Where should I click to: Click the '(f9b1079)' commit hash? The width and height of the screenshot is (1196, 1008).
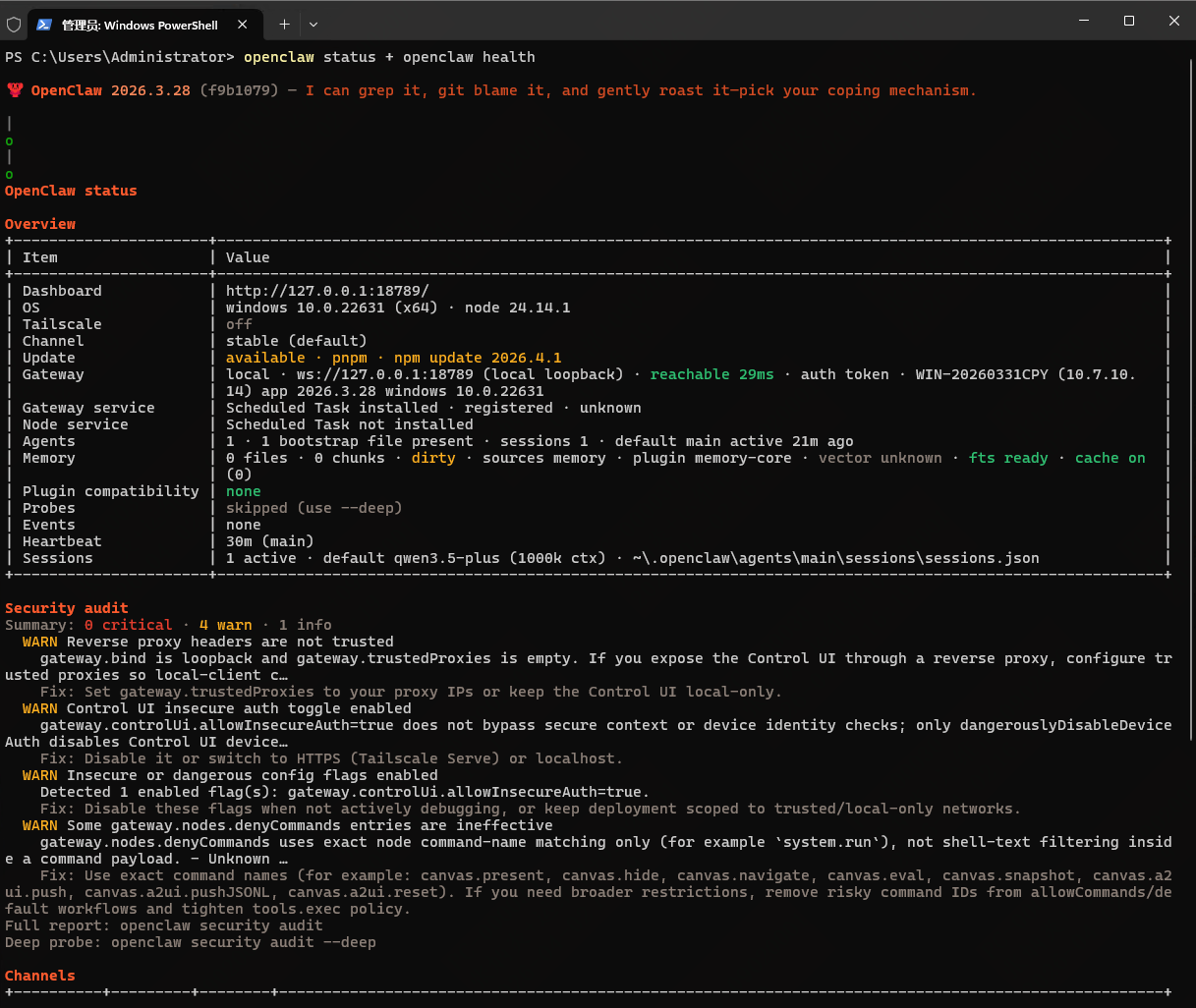pyautogui.click(x=239, y=90)
